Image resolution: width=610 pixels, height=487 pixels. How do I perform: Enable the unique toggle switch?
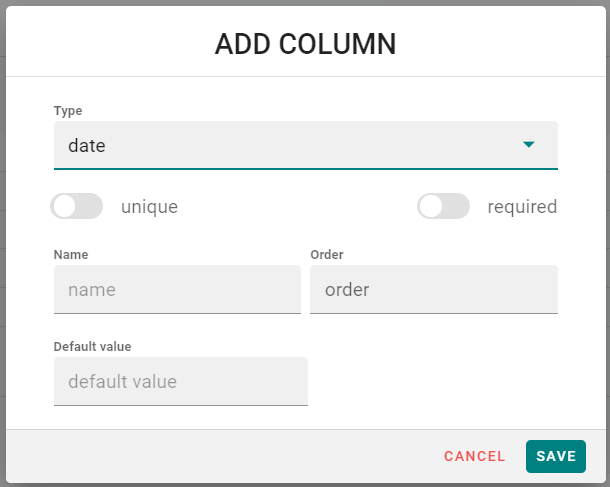77,207
